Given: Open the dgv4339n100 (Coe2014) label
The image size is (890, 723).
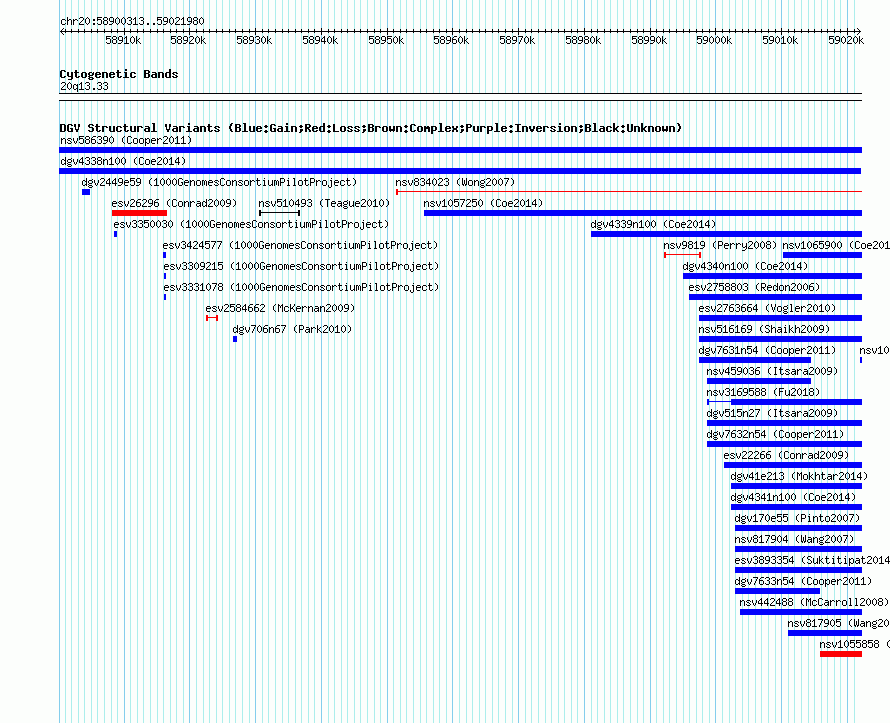Looking at the screenshot, I should pyautogui.click(x=653, y=224).
